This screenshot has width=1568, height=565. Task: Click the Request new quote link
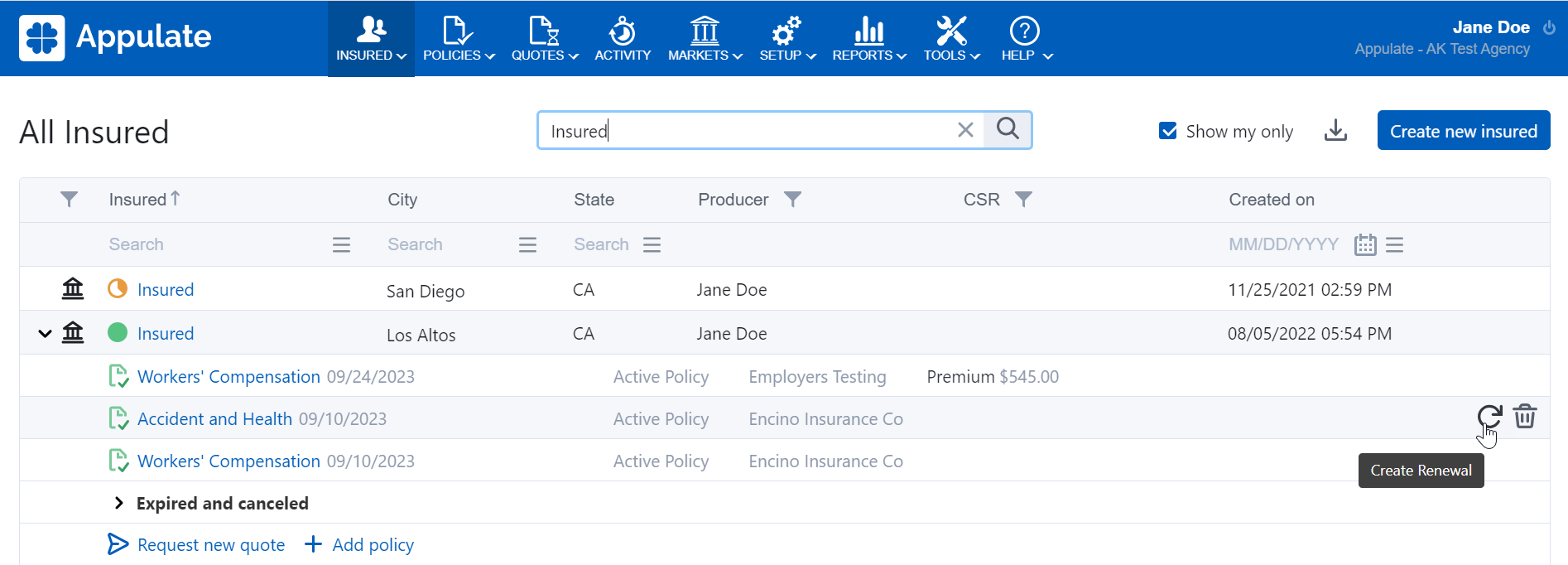[210, 545]
